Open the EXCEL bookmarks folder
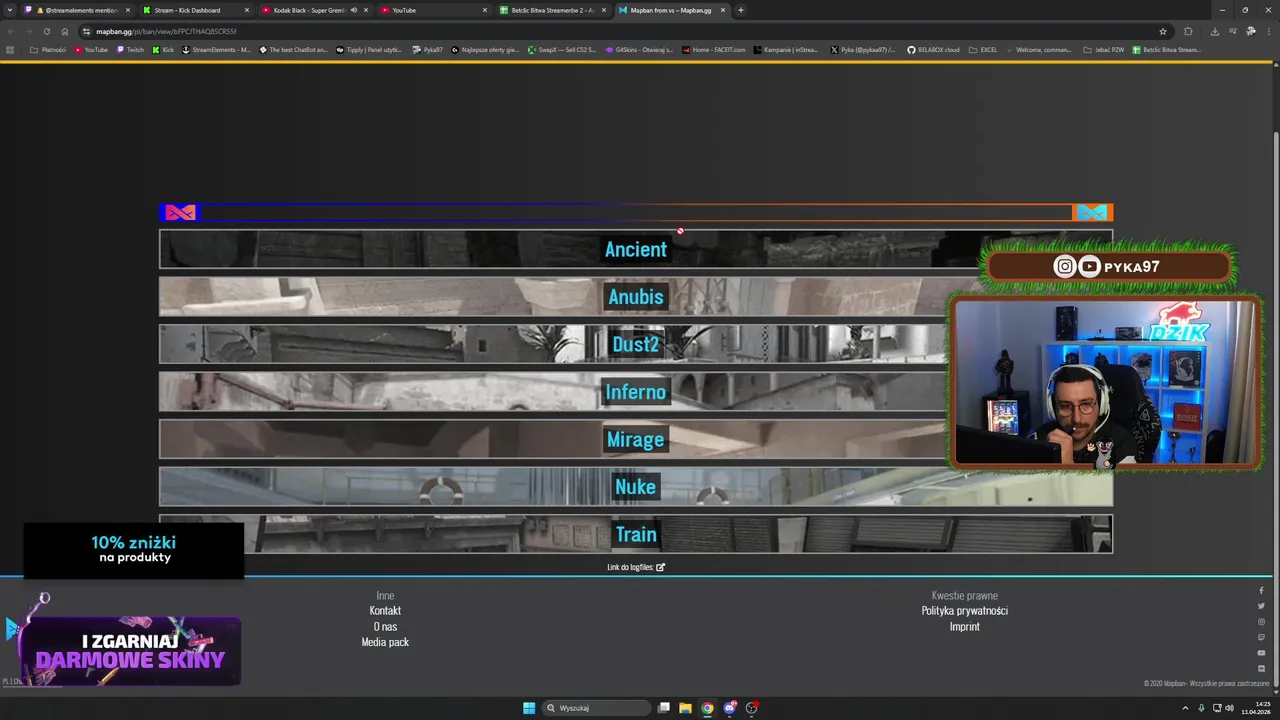Image resolution: width=1280 pixels, height=720 pixels. tap(983, 49)
